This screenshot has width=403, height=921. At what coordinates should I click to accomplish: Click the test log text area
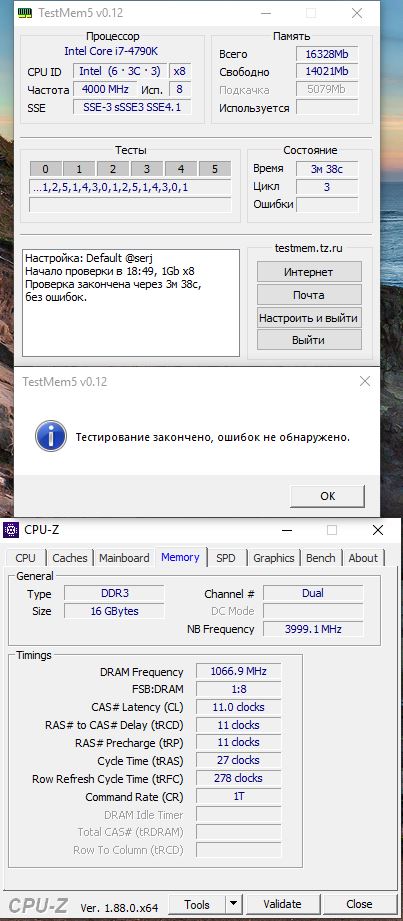(x=131, y=302)
